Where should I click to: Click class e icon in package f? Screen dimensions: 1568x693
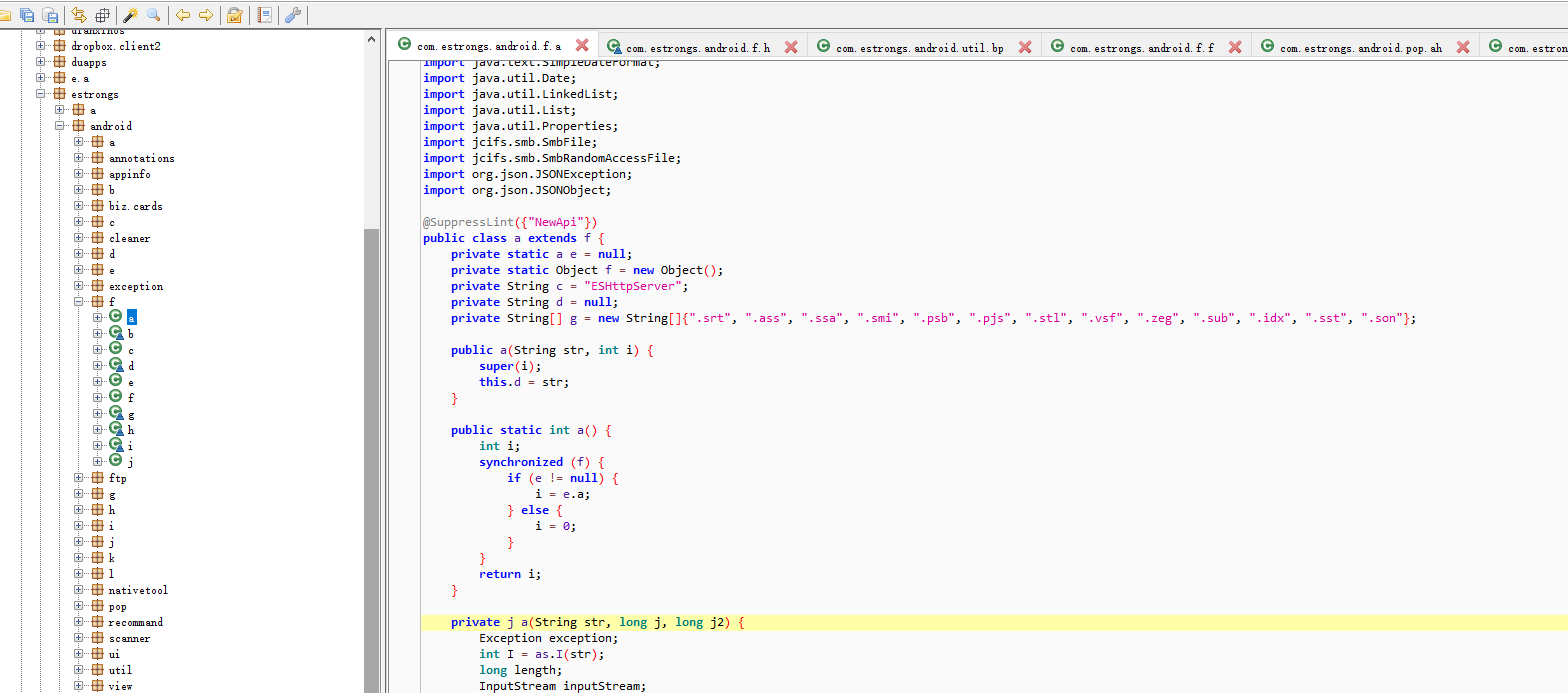pyautogui.click(x=116, y=381)
